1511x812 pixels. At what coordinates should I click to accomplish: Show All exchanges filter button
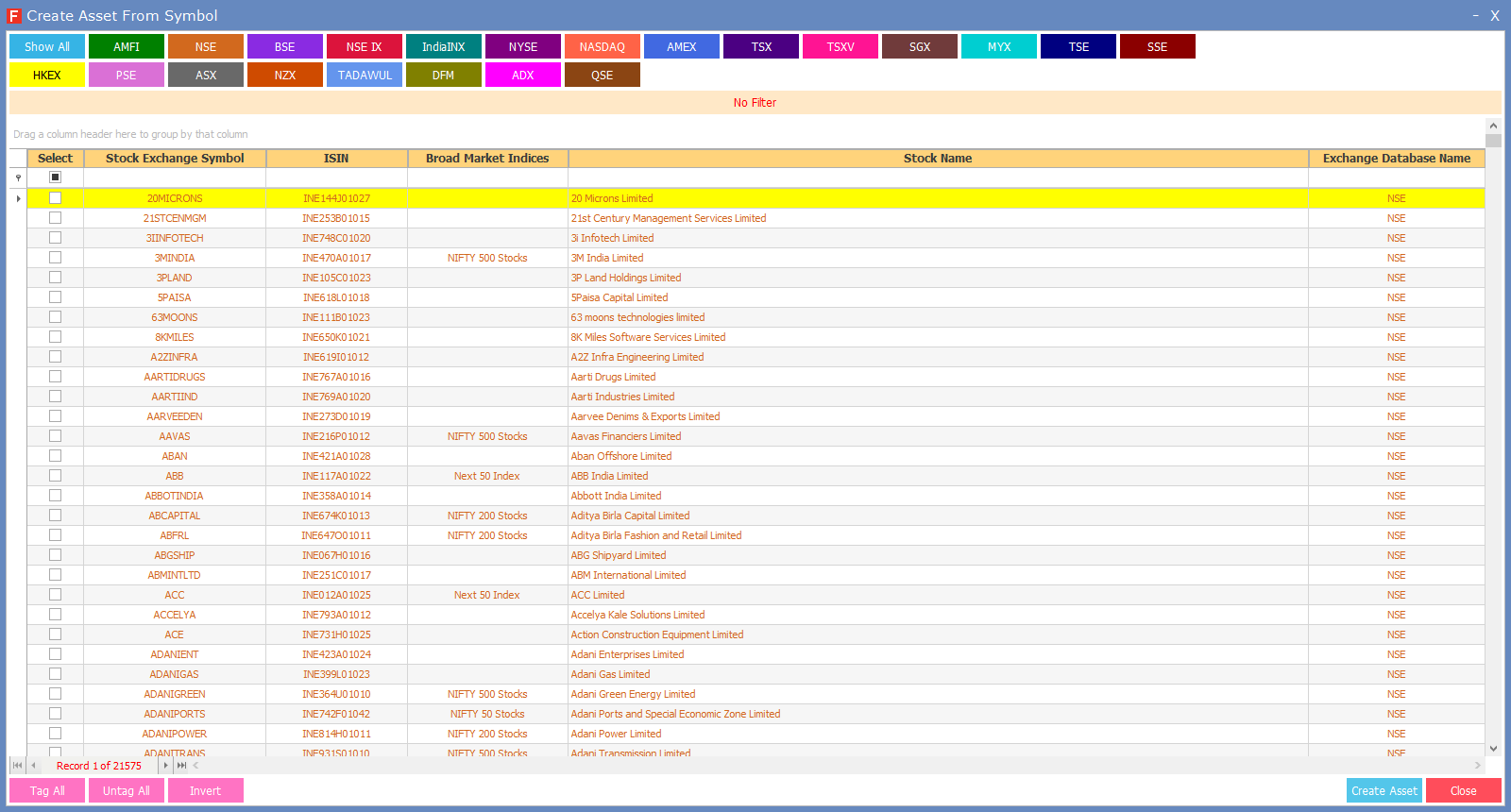[47, 46]
